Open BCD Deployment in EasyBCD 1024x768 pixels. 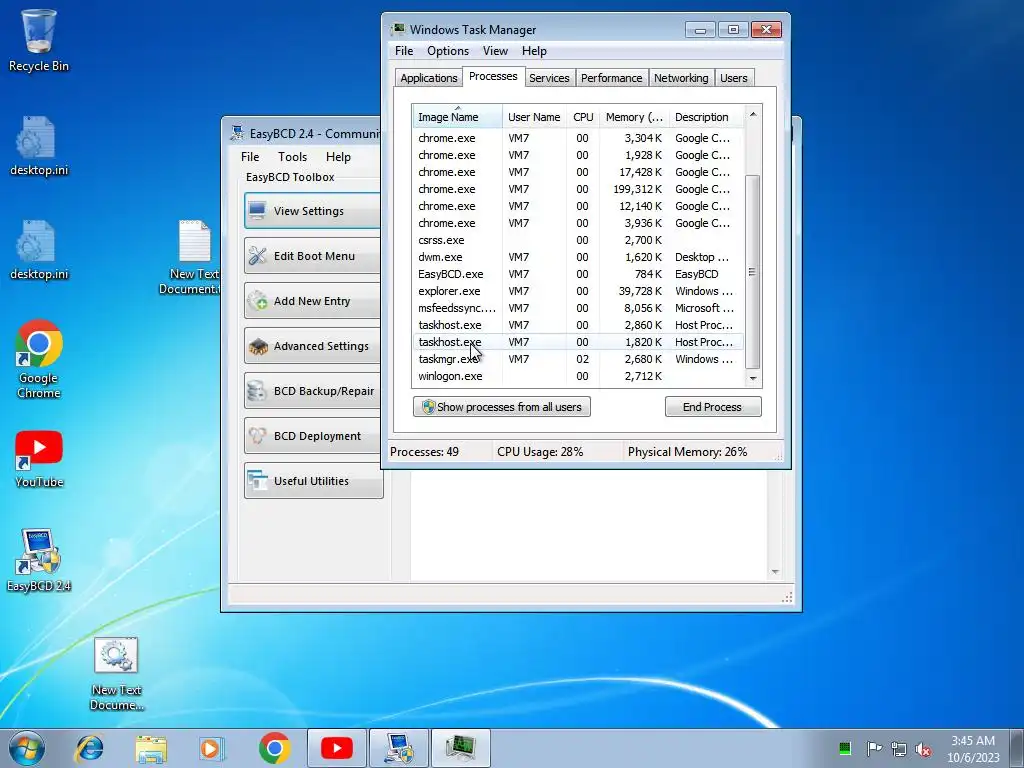312,436
